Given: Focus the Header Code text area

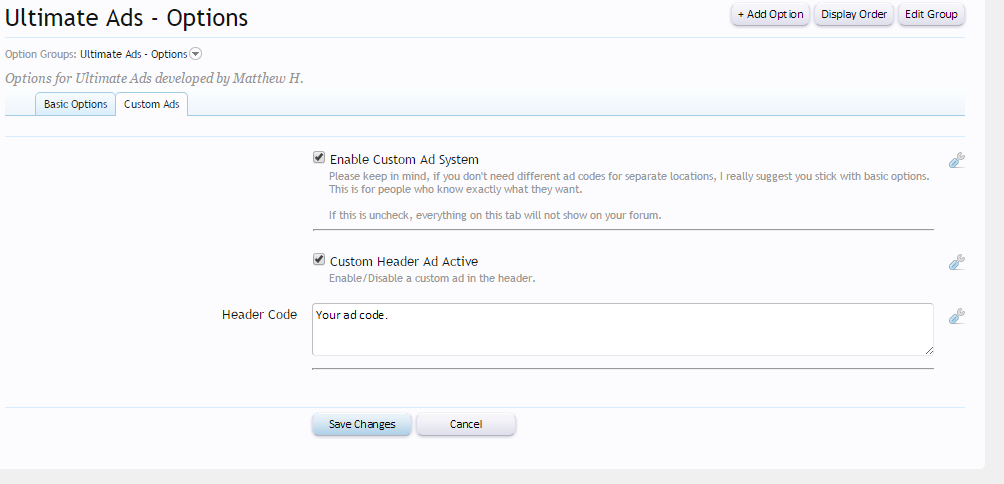Looking at the screenshot, I should pos(622,329).
